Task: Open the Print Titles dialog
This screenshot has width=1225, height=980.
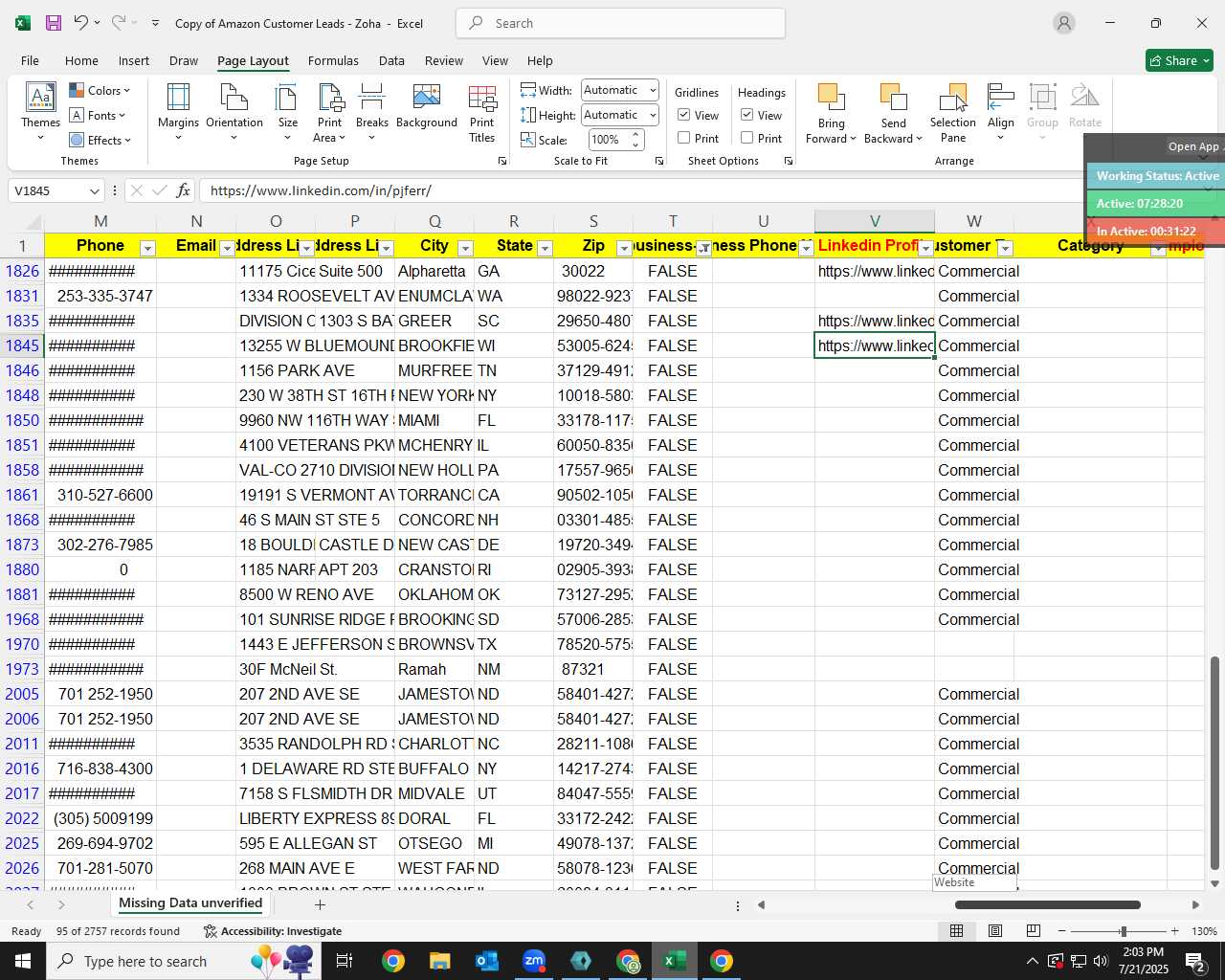Action: [x=482, y=113]
